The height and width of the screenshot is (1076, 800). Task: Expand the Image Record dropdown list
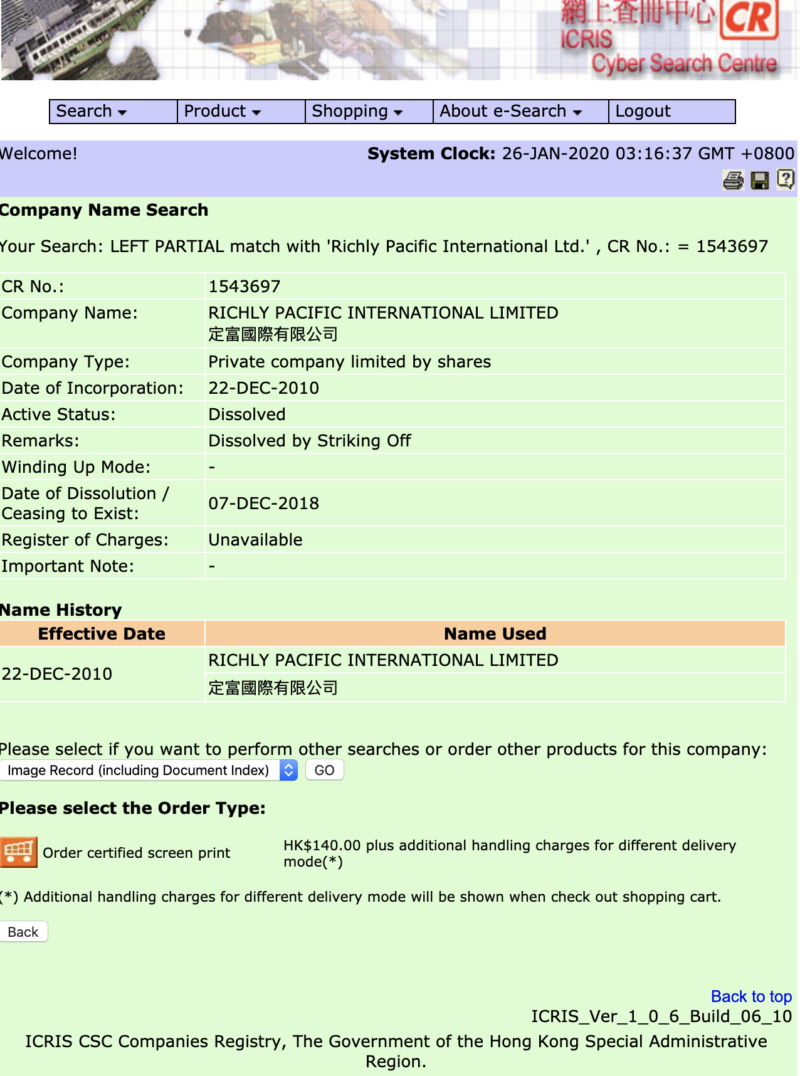148,770
